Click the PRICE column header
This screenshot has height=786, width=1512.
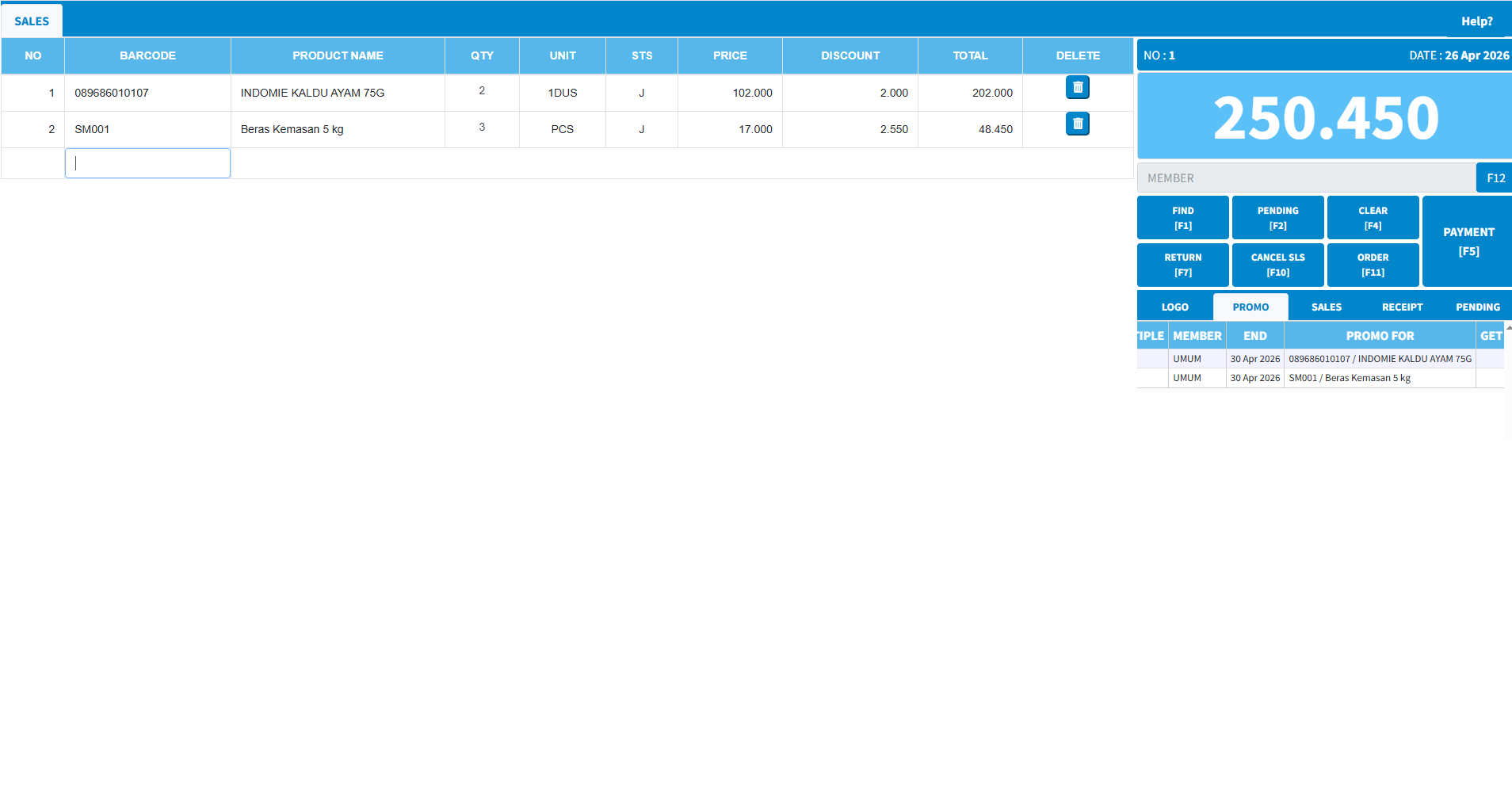click(730, 55)
